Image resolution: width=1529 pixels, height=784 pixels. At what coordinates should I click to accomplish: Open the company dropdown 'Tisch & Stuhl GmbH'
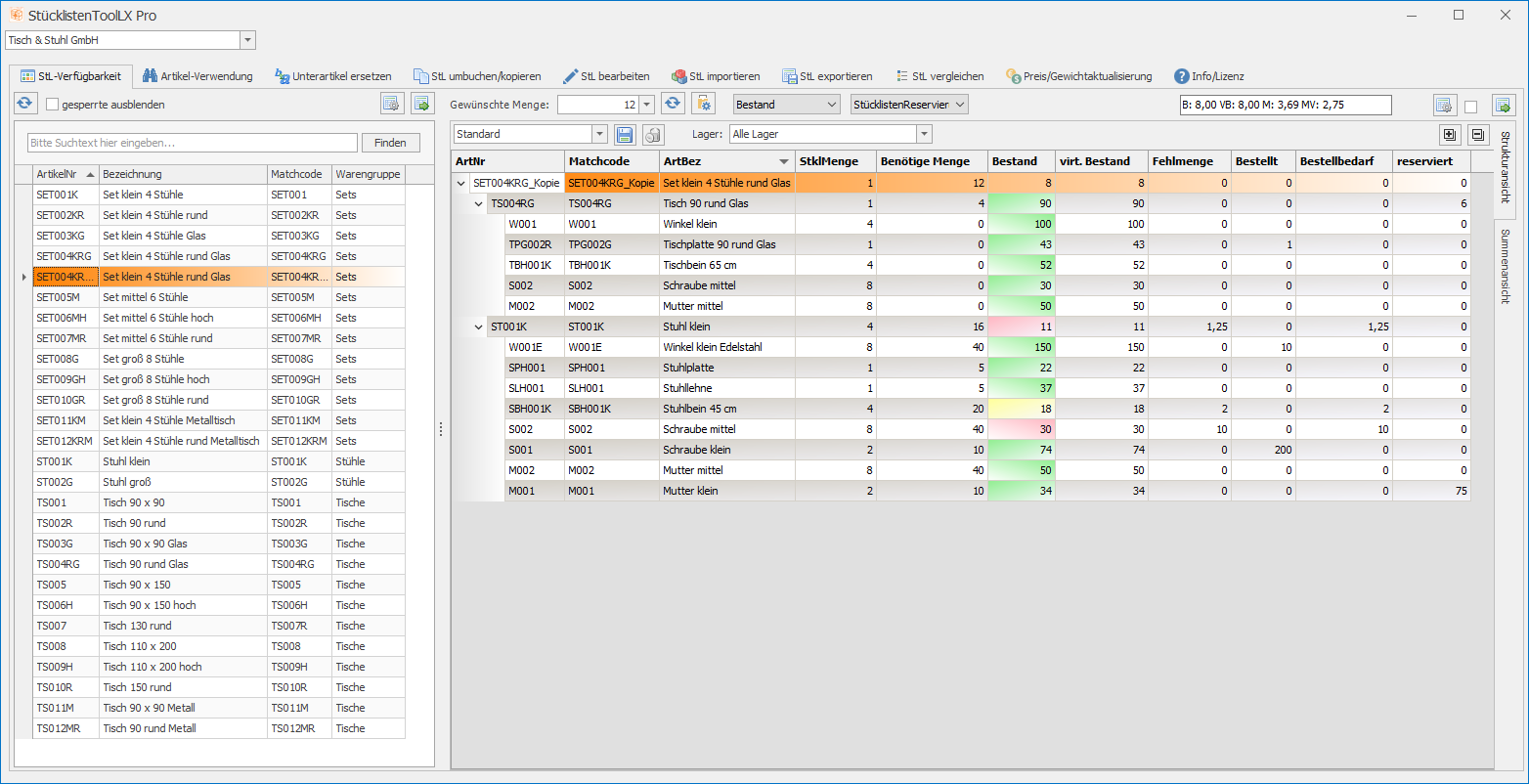247,40
